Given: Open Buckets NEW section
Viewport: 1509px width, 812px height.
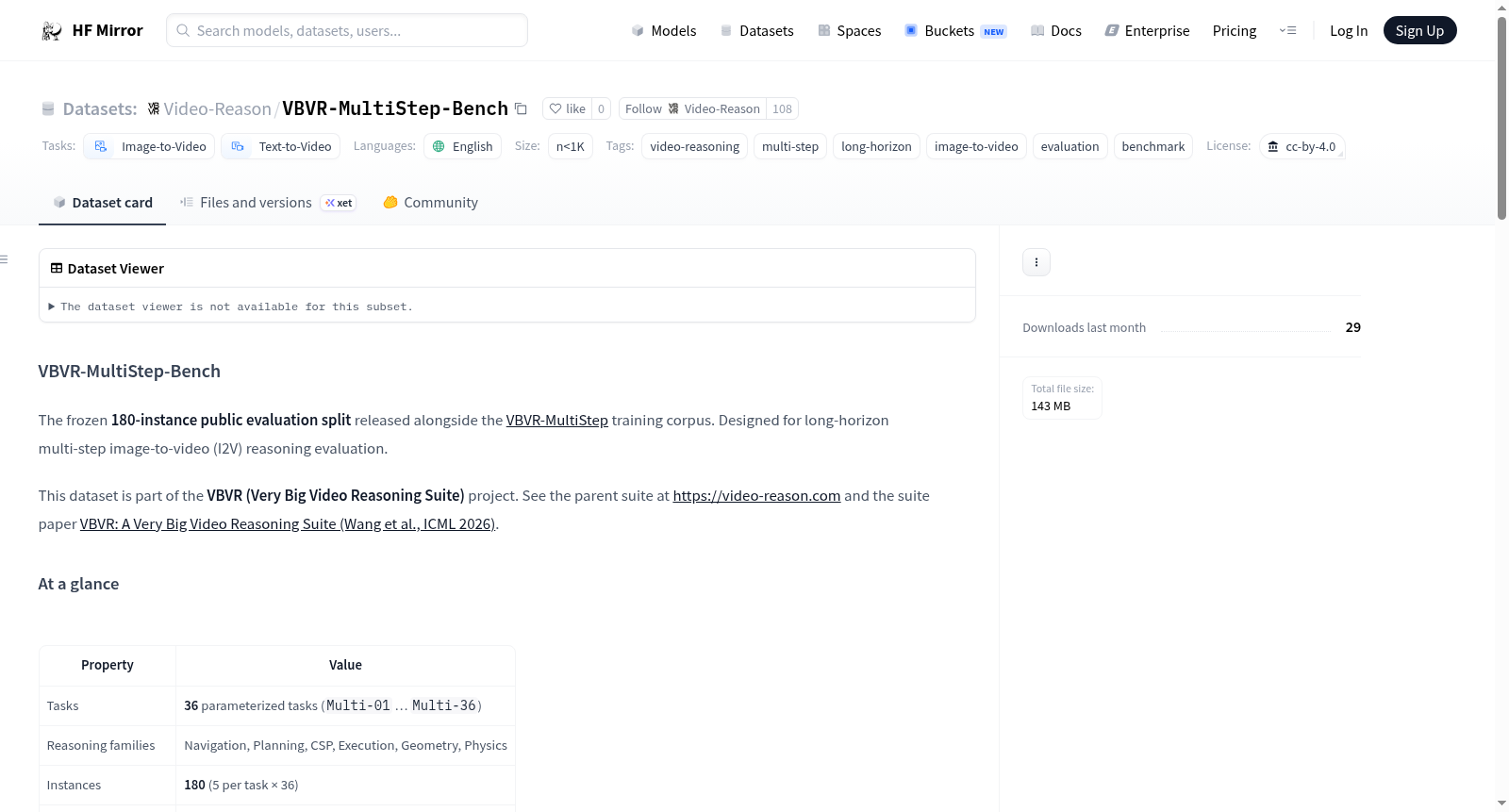Looking at the screenshot, I should pos(955,31).
